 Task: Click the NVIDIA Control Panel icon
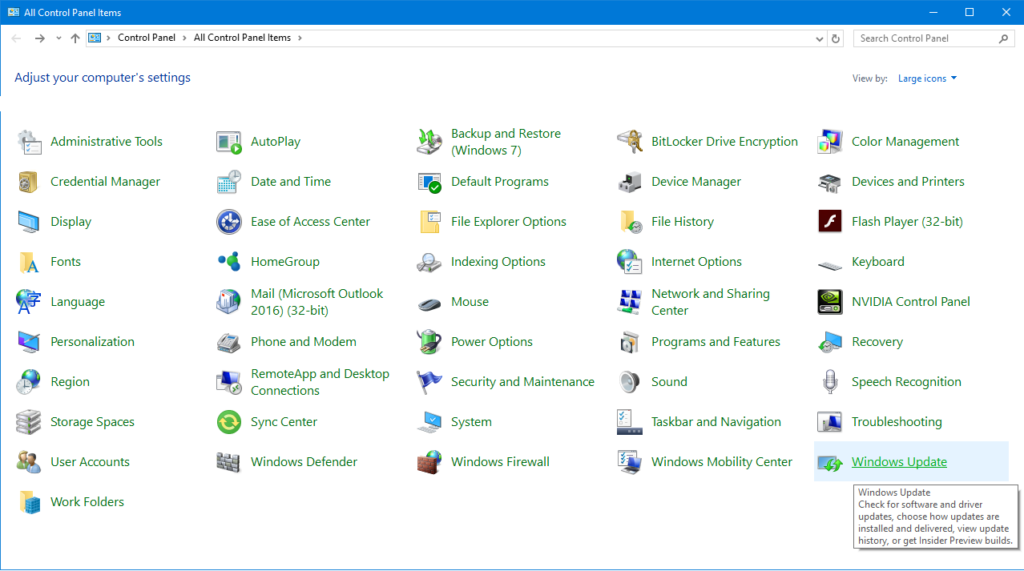point(829,302)
